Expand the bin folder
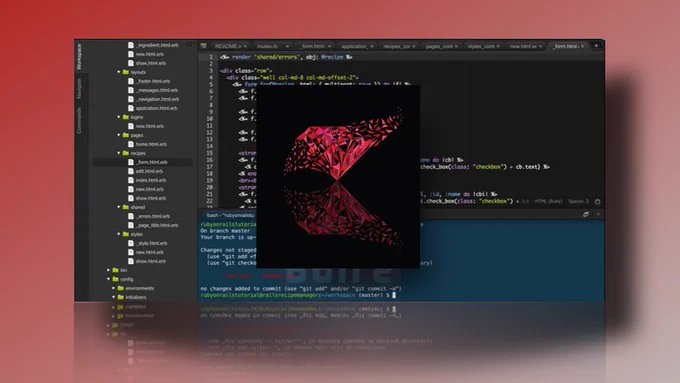 (108, 270)
